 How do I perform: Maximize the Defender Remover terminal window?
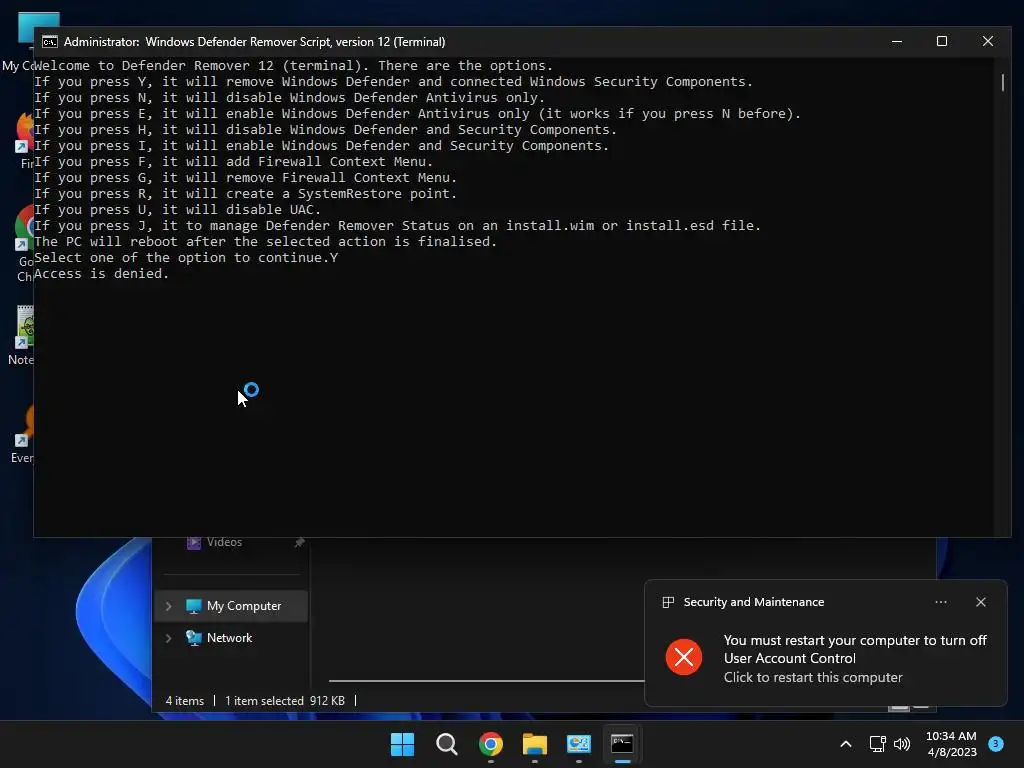click(942, 41)
